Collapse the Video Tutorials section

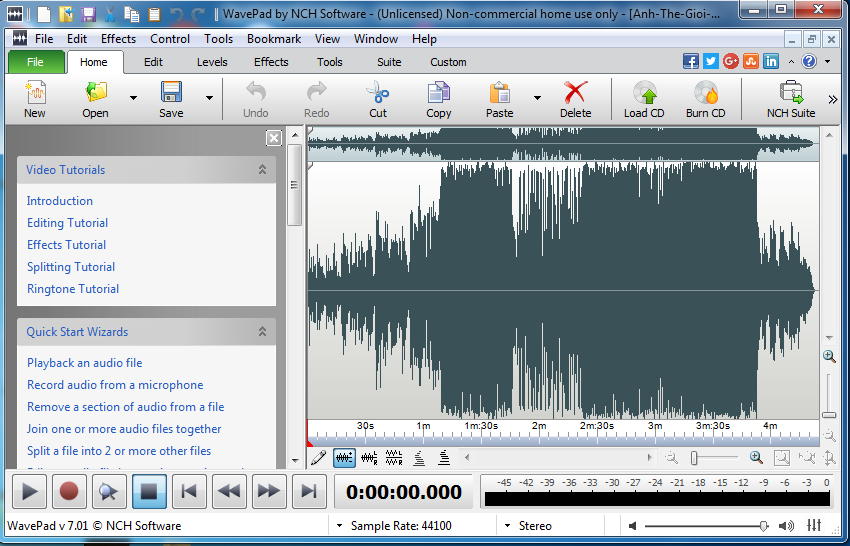point(262,170)
